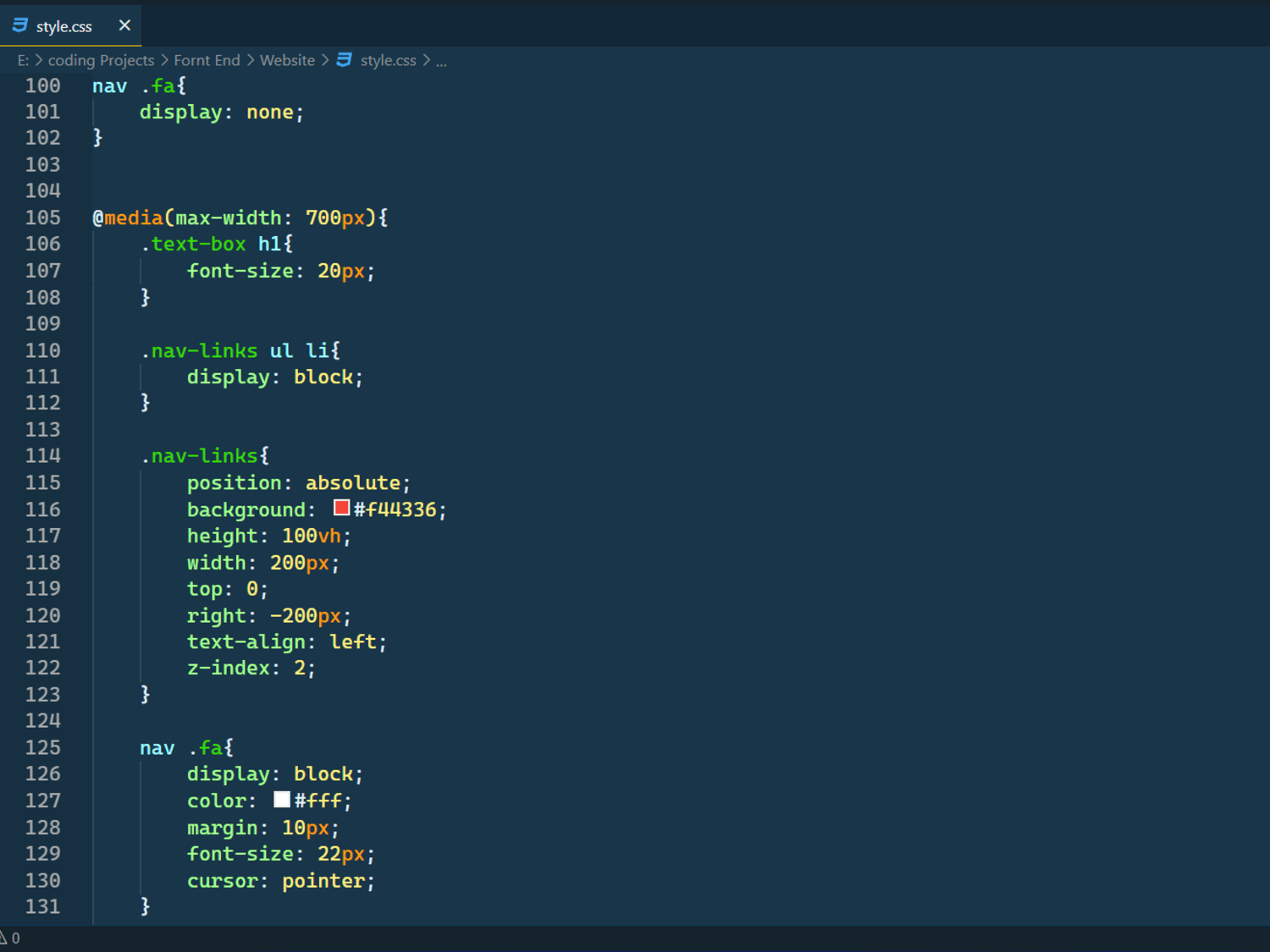Click the CSS file icon in style.css tab
Screen dimensions: 1270x952
tap(20, 25)
